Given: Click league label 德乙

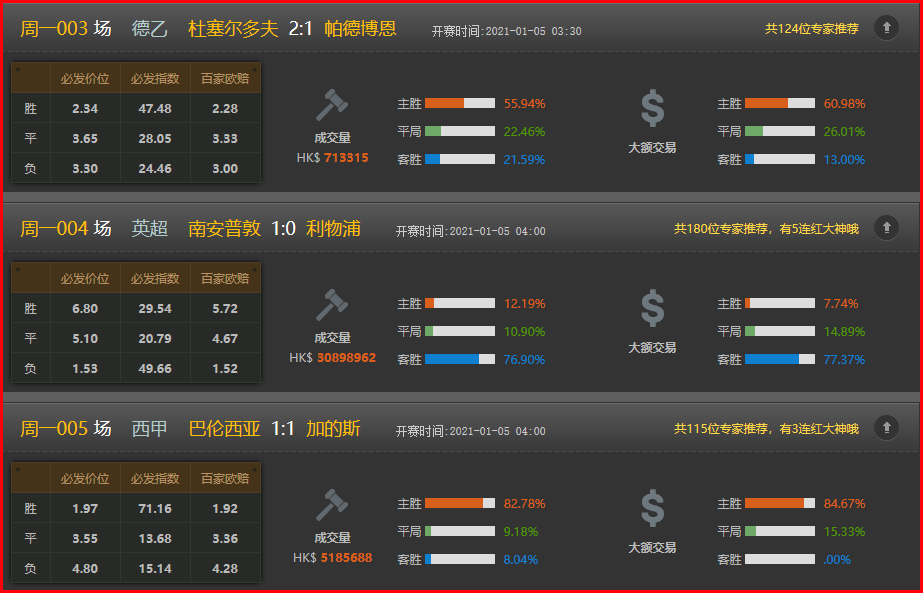Looking at the screenshot, I should pyautogui.click(x=150, y=28).
